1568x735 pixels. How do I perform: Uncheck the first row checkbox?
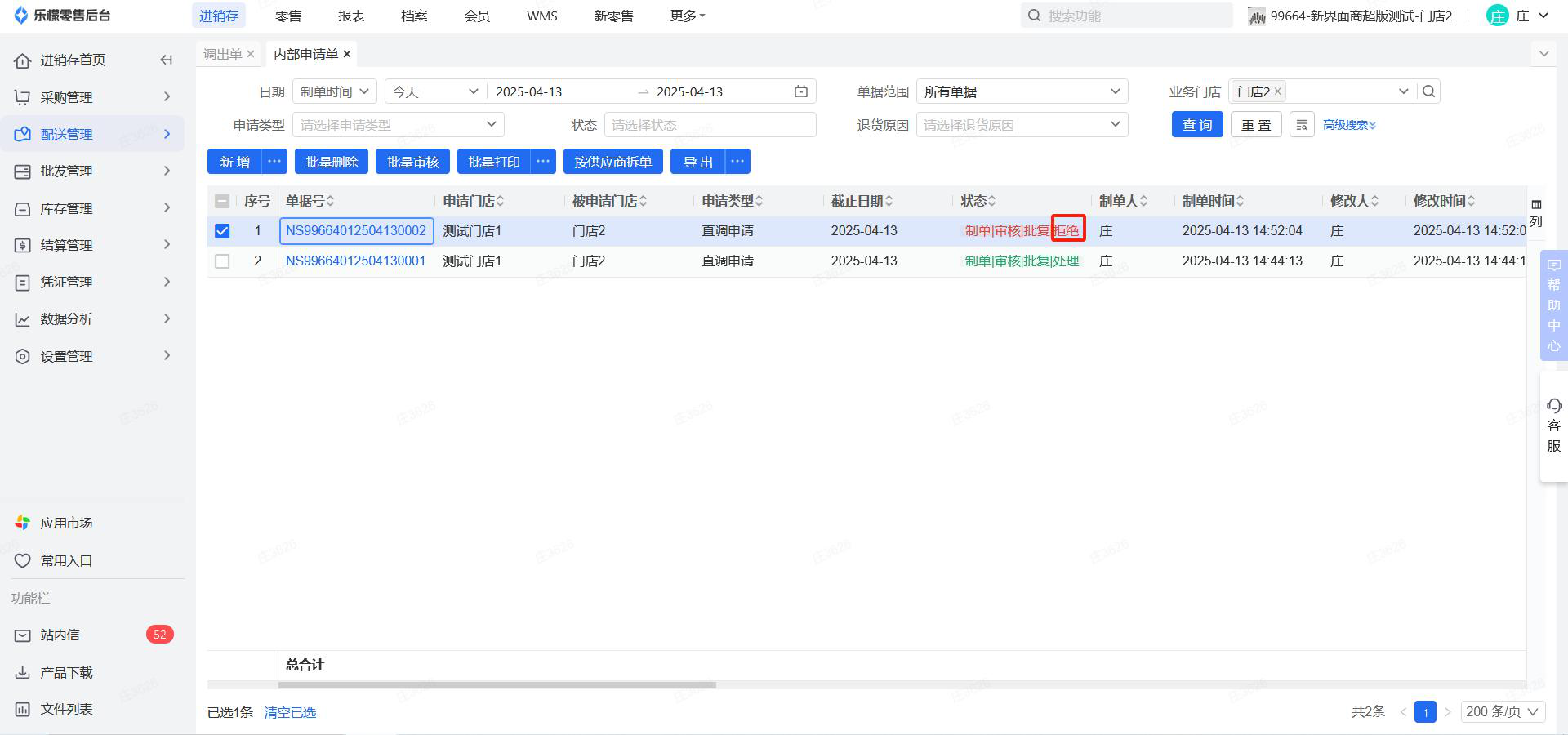coord(222,231)
